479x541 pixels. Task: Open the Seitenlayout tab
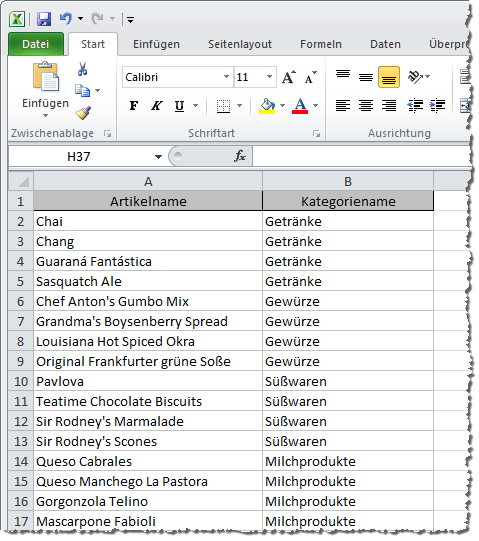pos(240,44)
